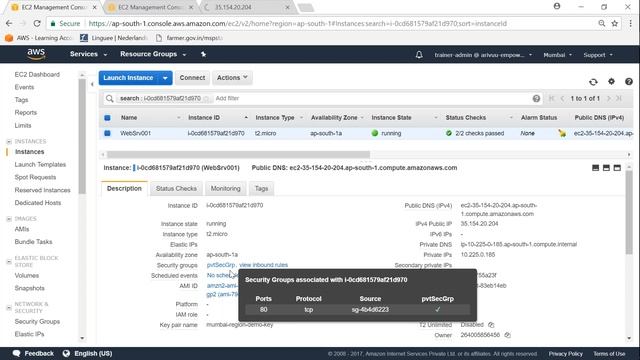Open Launch Instance dropdown arrow
Viewport: 640px width, 360px height.
pos(165,78)
